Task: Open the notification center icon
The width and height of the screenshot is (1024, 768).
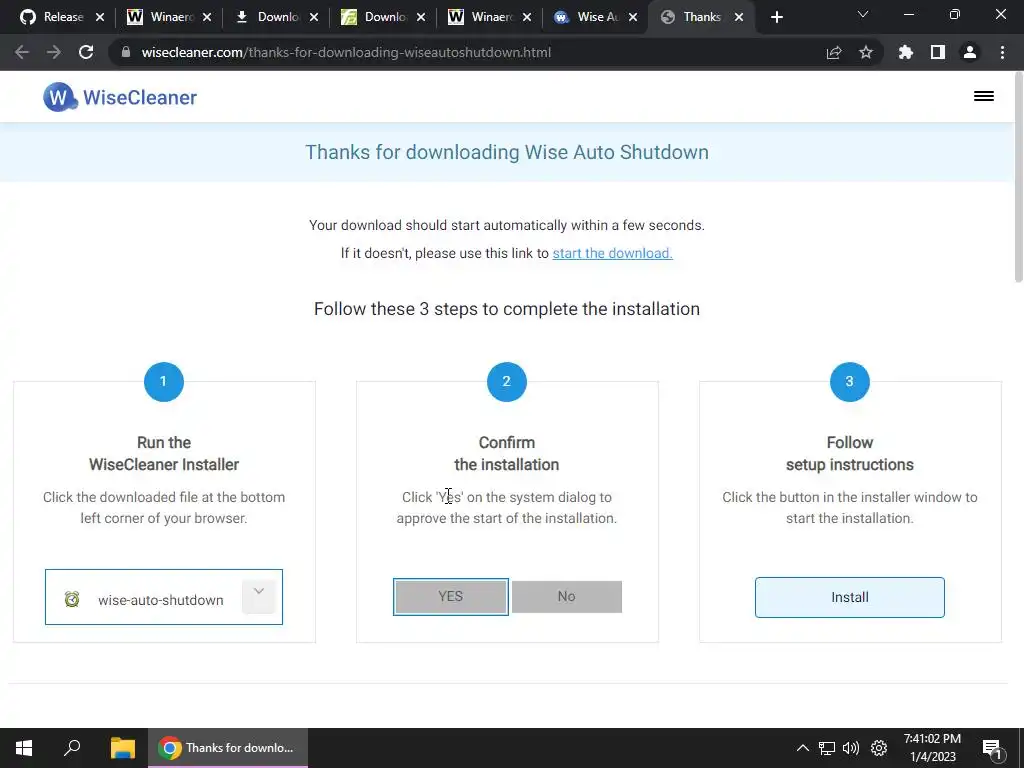Action: 992,749
